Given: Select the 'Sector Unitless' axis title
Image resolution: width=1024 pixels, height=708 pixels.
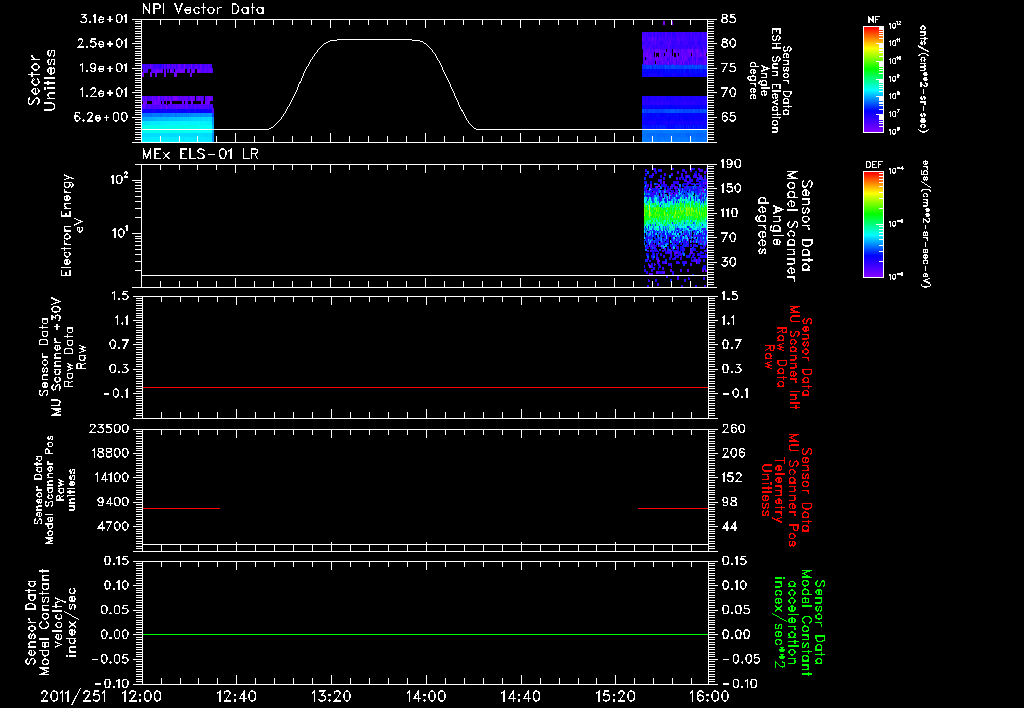Looking at the screenshot, I should pyautogui.click(x=42, y=80).
